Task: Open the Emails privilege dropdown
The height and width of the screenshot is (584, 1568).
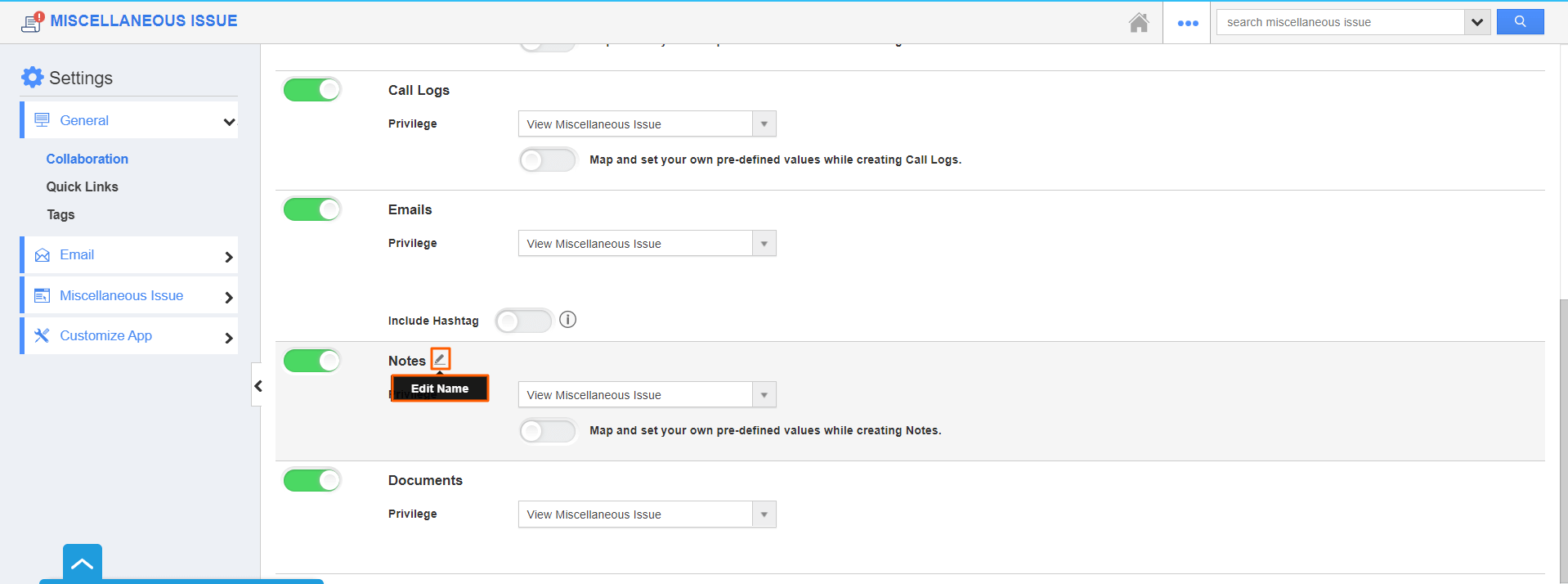Action: (x=647, y=244)
